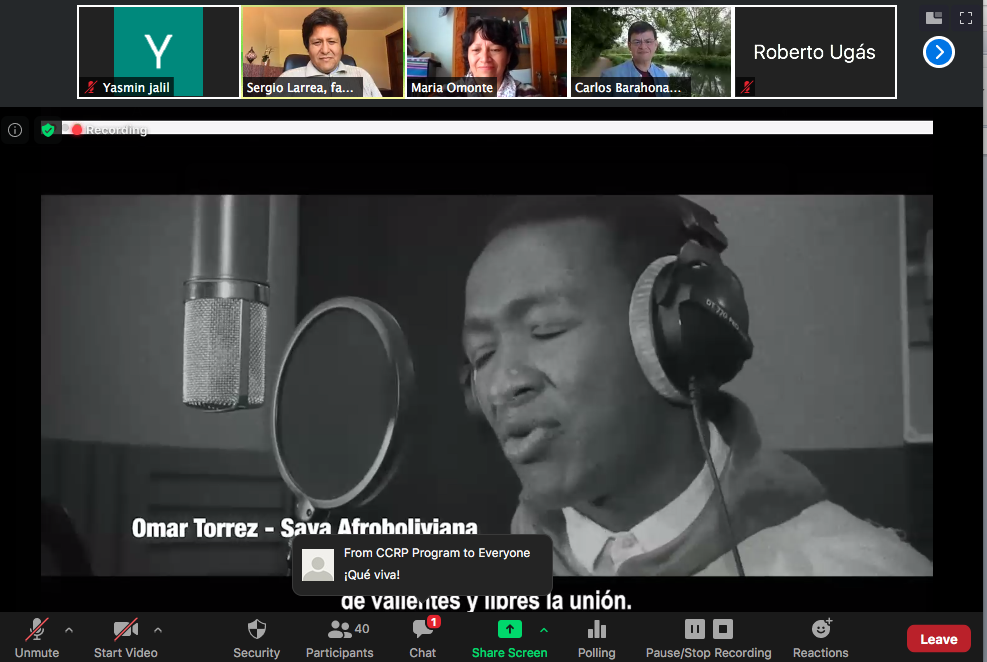Screen dimensions: 987x662
Task: Click the green Share Screen button
Action: click(509, 630)
